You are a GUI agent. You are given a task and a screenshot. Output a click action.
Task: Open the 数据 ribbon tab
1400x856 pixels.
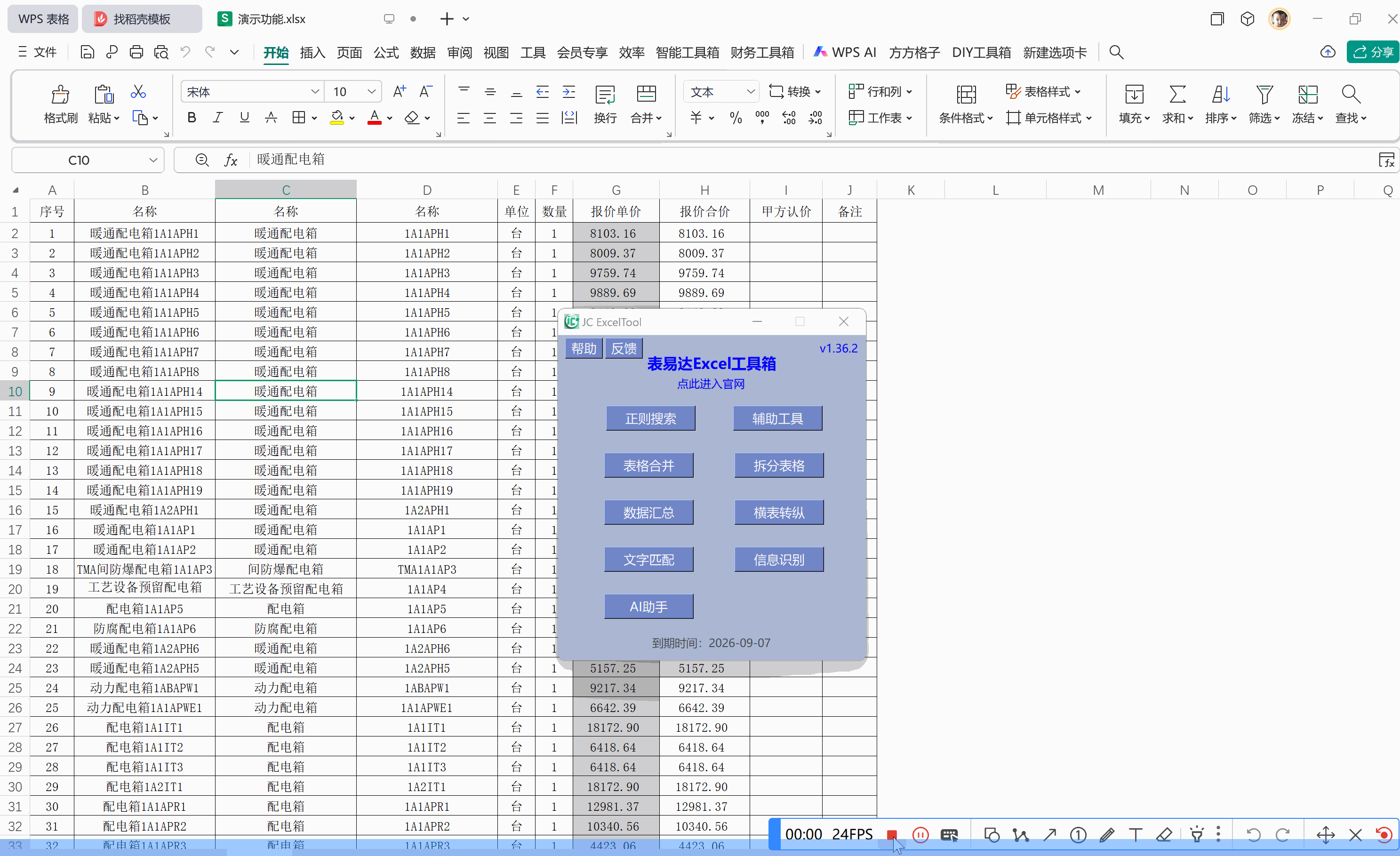tap(422, 52)
